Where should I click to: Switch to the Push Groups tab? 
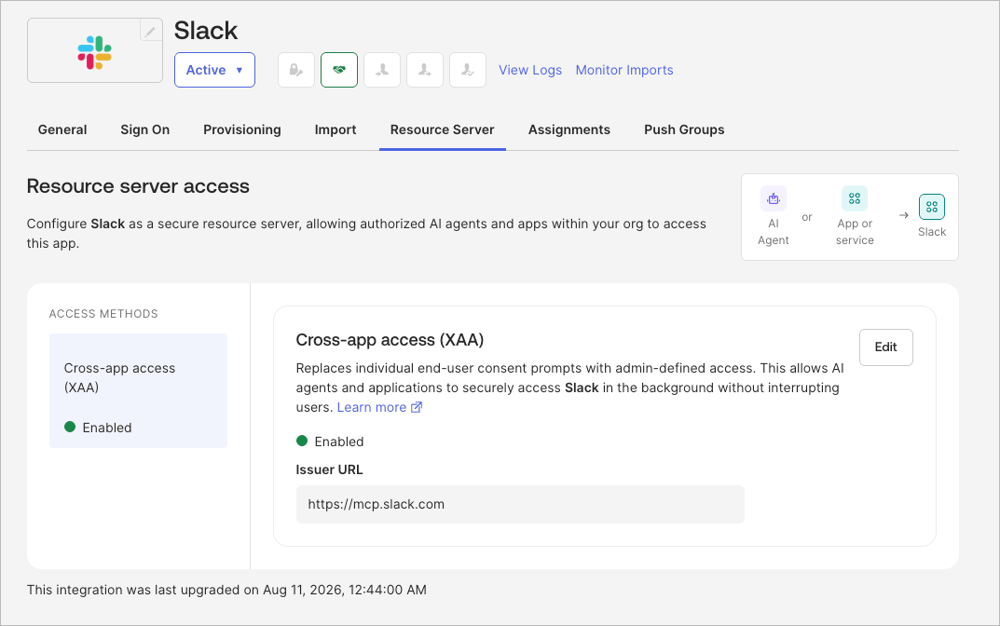click(x=684, y=130)
